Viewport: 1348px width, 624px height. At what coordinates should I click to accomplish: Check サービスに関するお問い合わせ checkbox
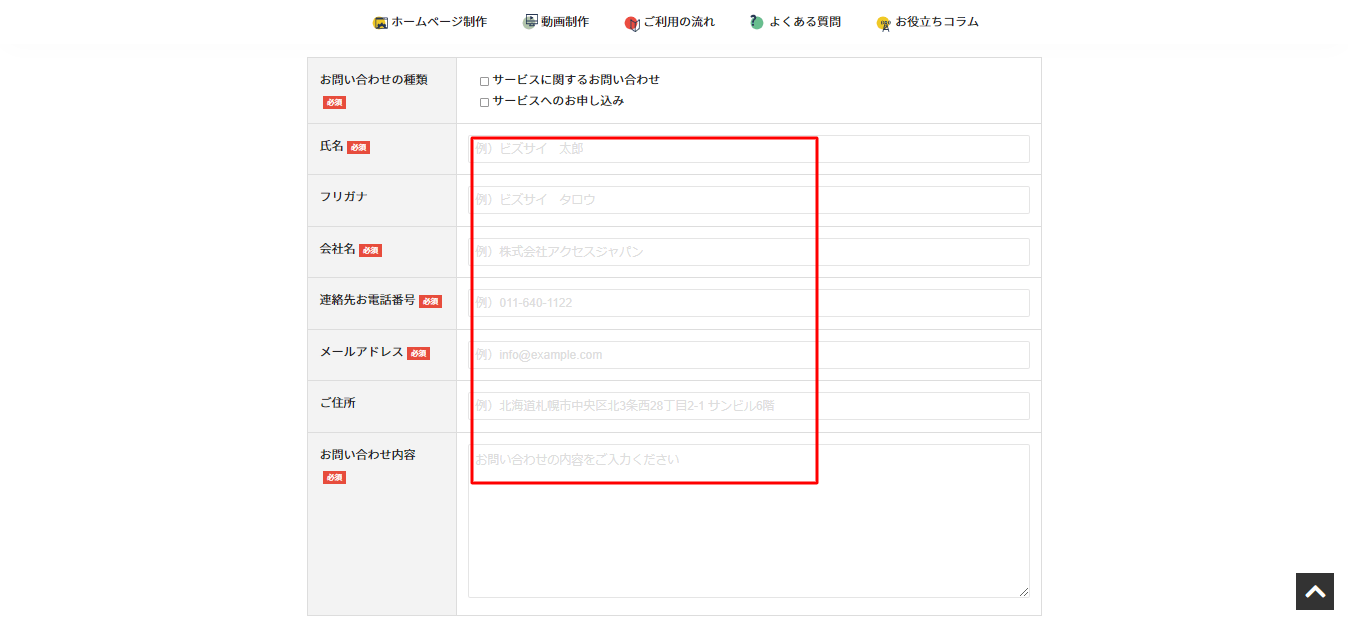pos(485,81)
